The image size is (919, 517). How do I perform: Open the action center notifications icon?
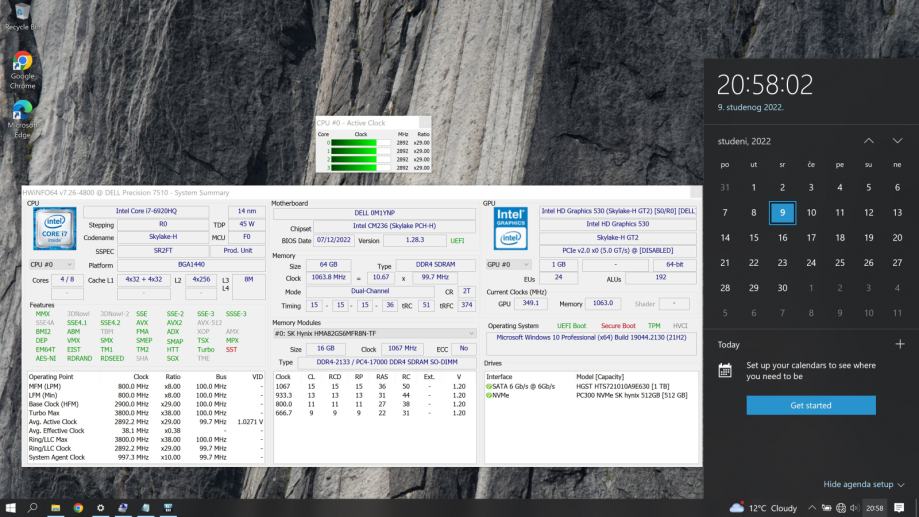click(899, 508)
